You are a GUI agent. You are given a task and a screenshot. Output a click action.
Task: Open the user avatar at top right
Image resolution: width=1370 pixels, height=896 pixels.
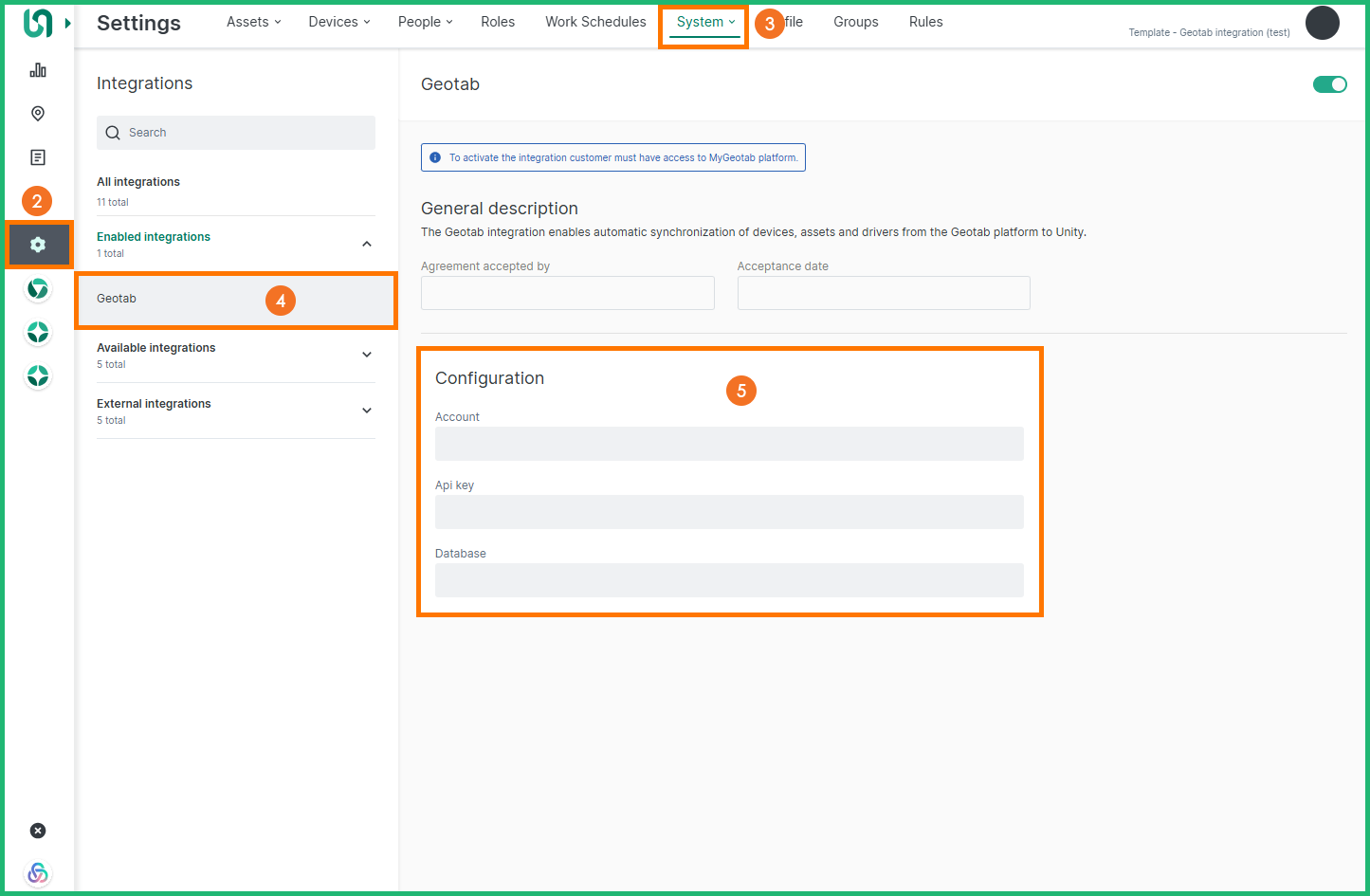click(x=1322, y=23)
